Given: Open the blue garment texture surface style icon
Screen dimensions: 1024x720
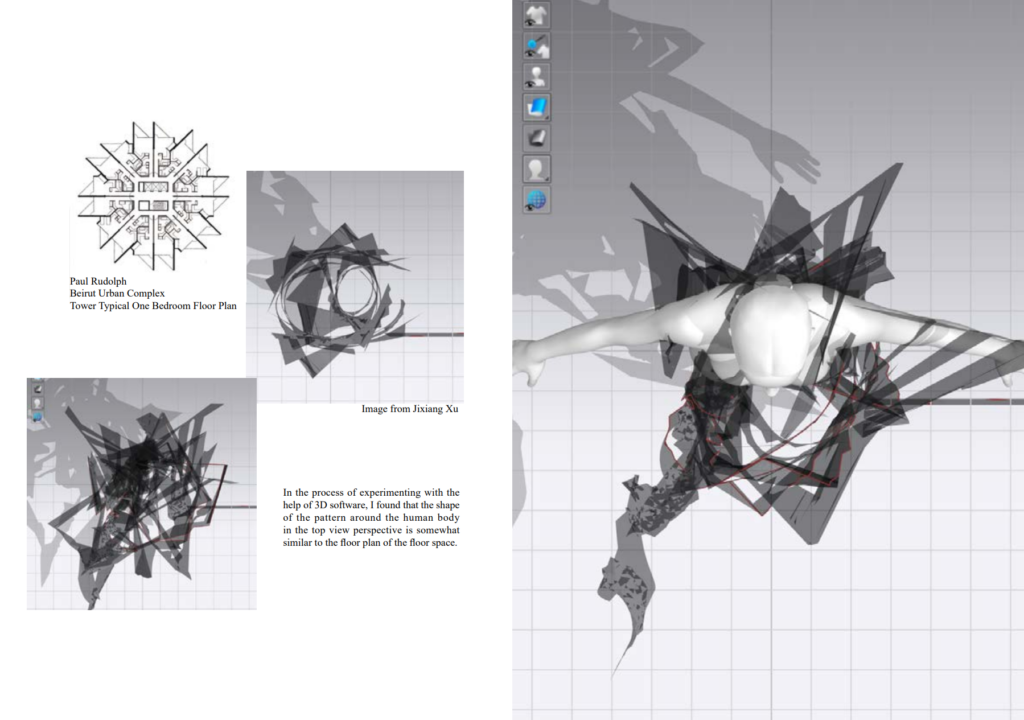Looking at the screenshot, I should pos(536,108).
